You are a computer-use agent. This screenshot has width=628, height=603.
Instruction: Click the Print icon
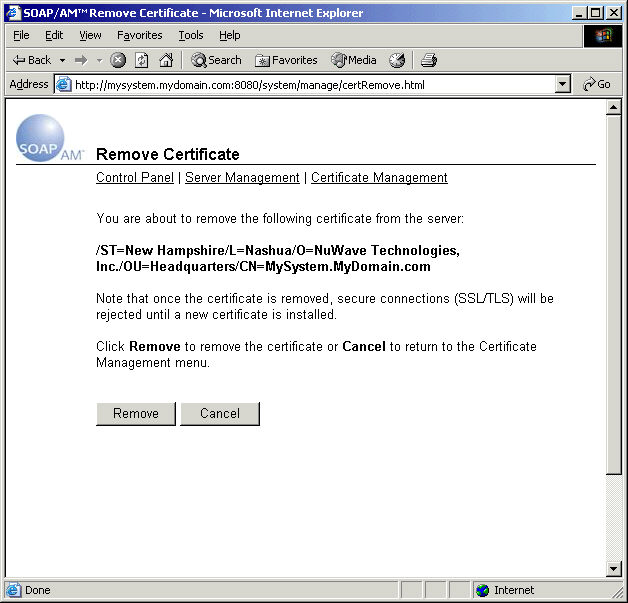(x=429, y=60)
